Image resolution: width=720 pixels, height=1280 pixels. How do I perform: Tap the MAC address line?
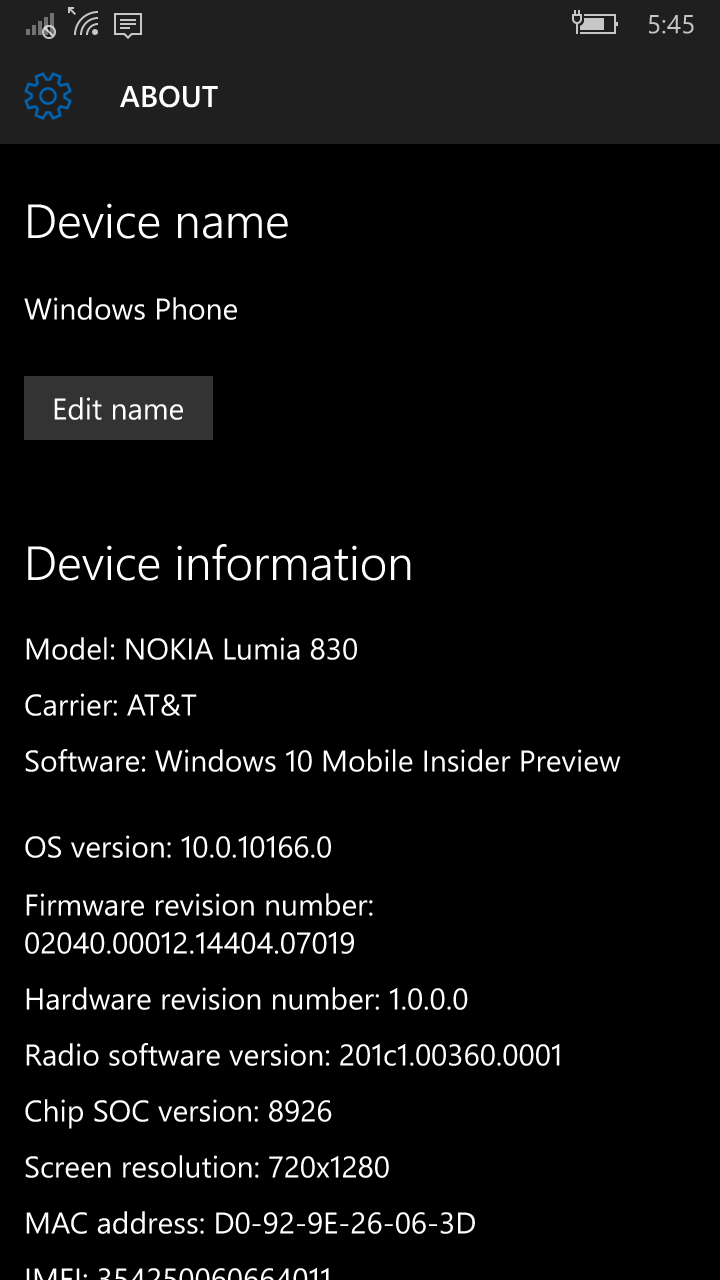click(250, 1223)
